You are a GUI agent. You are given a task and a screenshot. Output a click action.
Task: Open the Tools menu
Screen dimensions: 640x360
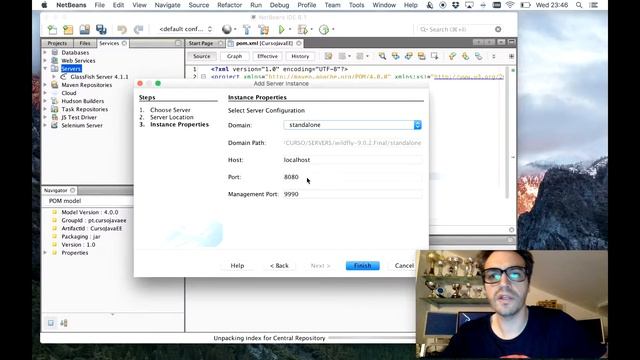(356, 5)
